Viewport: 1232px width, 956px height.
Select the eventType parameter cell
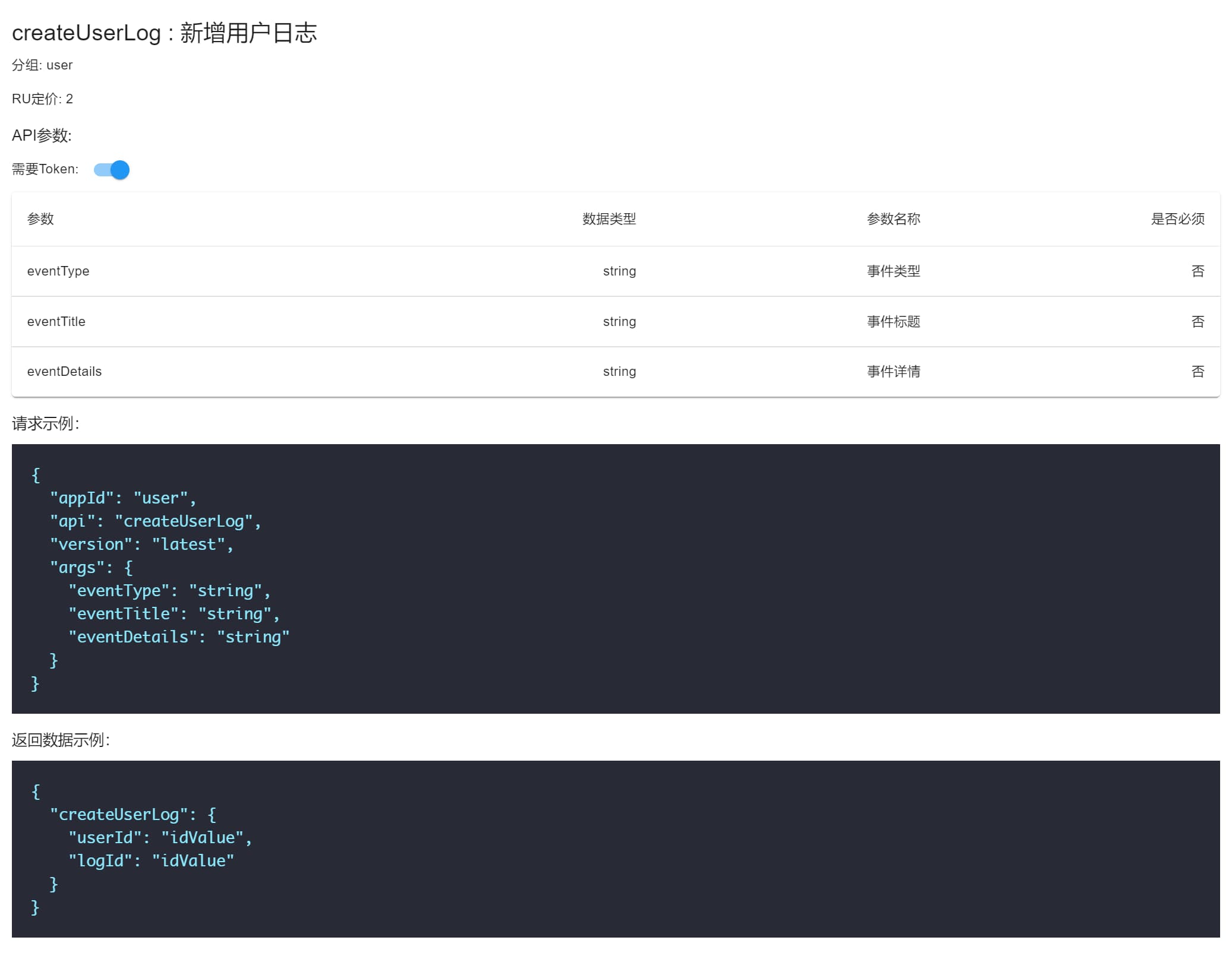tap(58, 271)
